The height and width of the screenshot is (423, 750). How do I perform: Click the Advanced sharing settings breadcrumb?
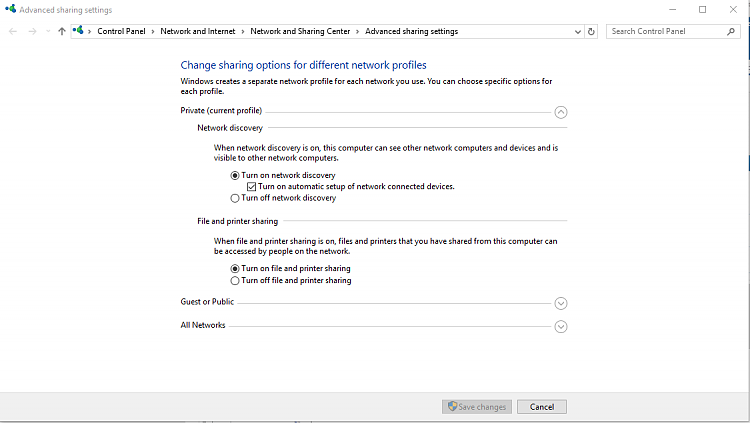pos(411,31)
